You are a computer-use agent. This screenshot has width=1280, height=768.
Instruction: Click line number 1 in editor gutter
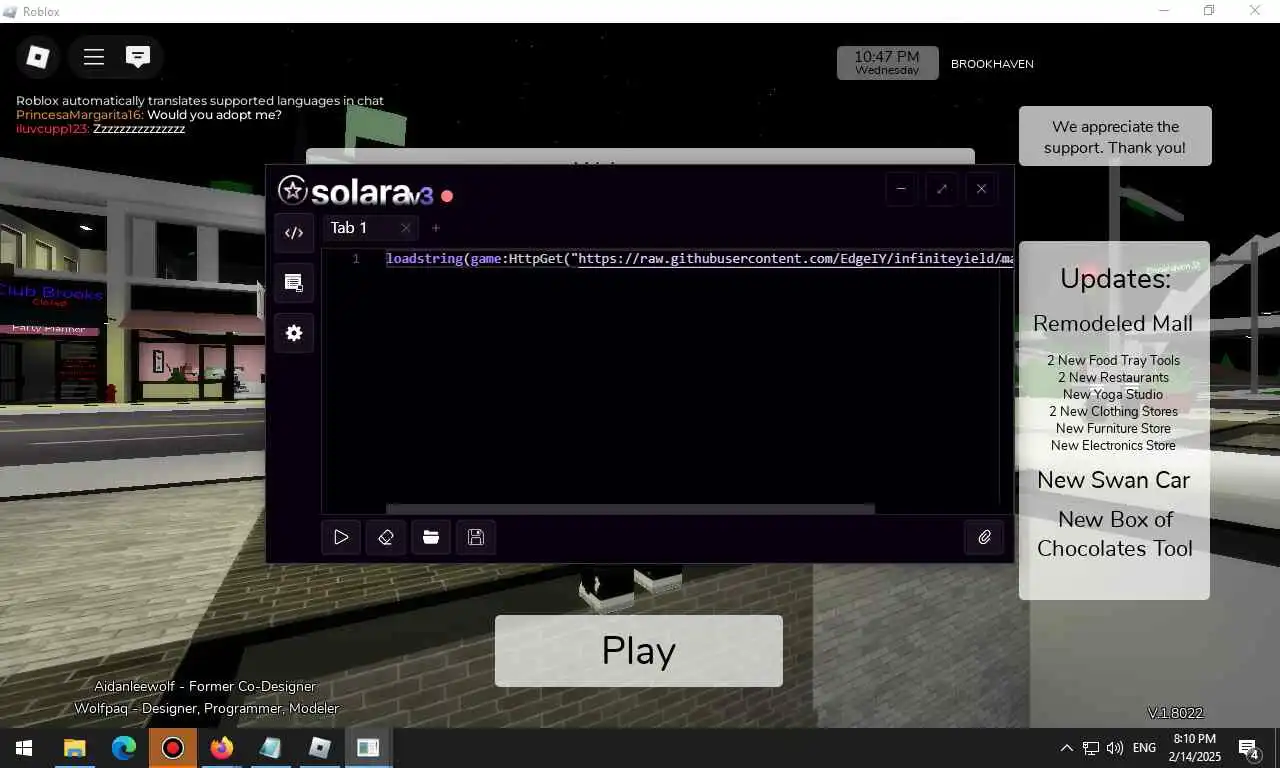(356, 259)
